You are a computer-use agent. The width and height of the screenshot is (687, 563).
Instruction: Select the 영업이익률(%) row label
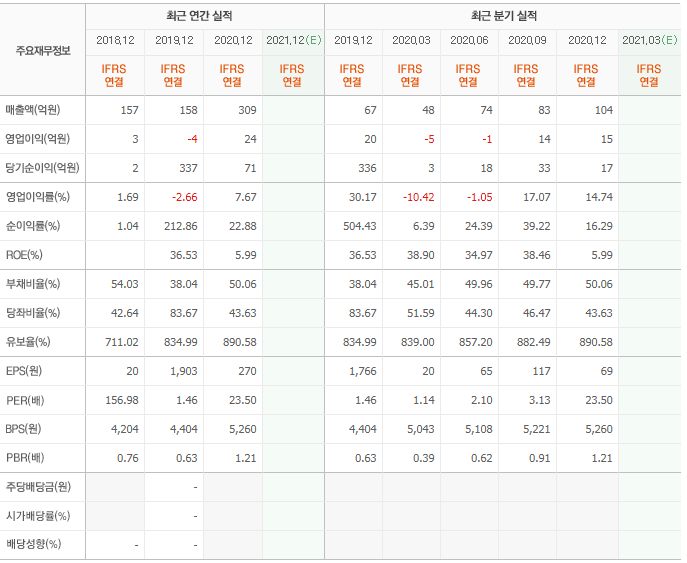[x=38, y=197]
